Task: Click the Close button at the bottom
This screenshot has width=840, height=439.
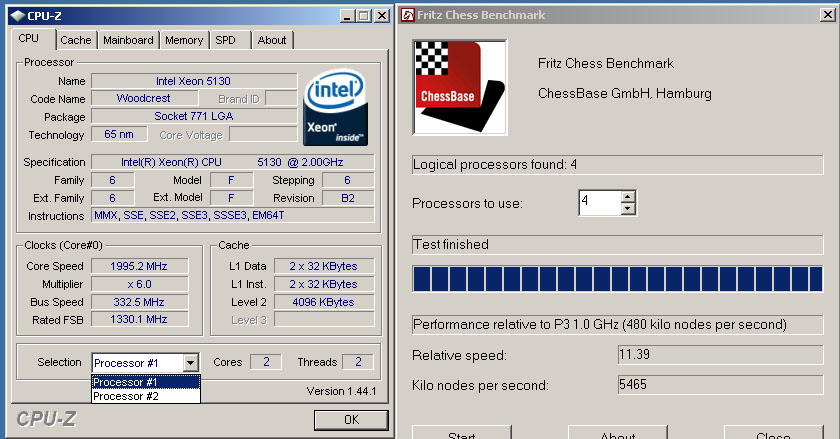Action: [x=774, y=433]
